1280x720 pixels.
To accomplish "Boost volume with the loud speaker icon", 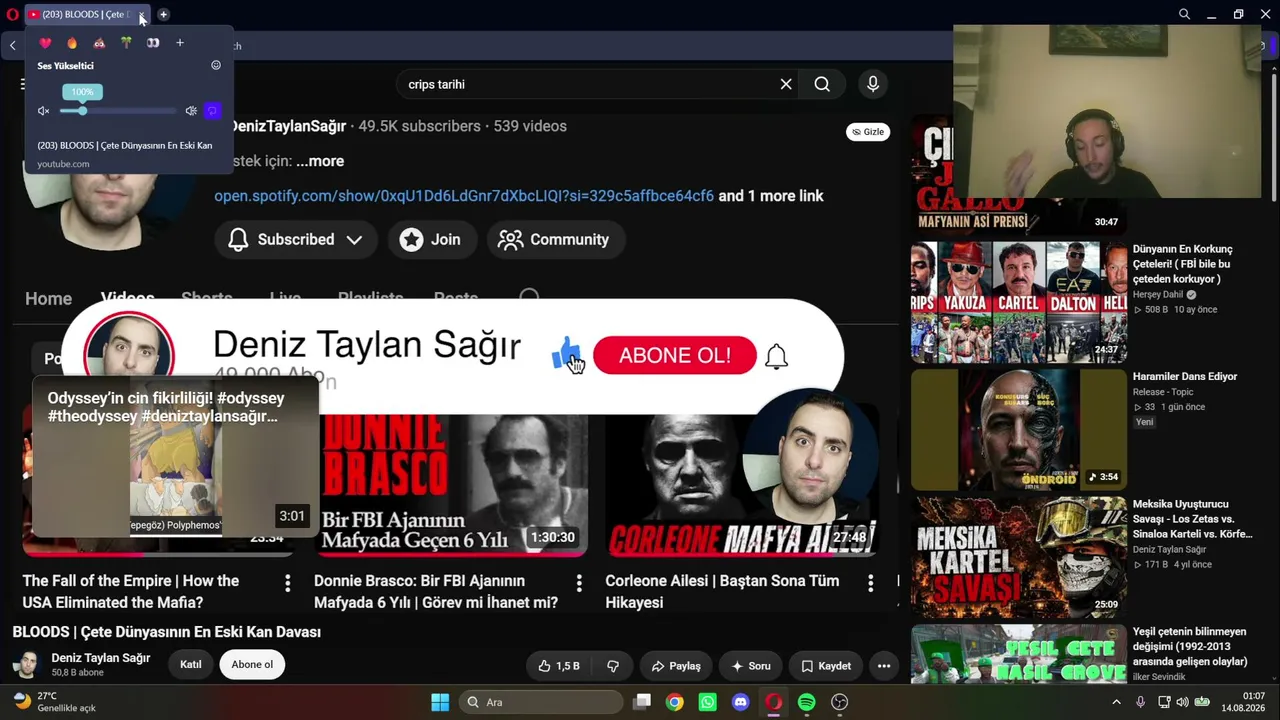I will pyautogui.click(x=191, y=111).
